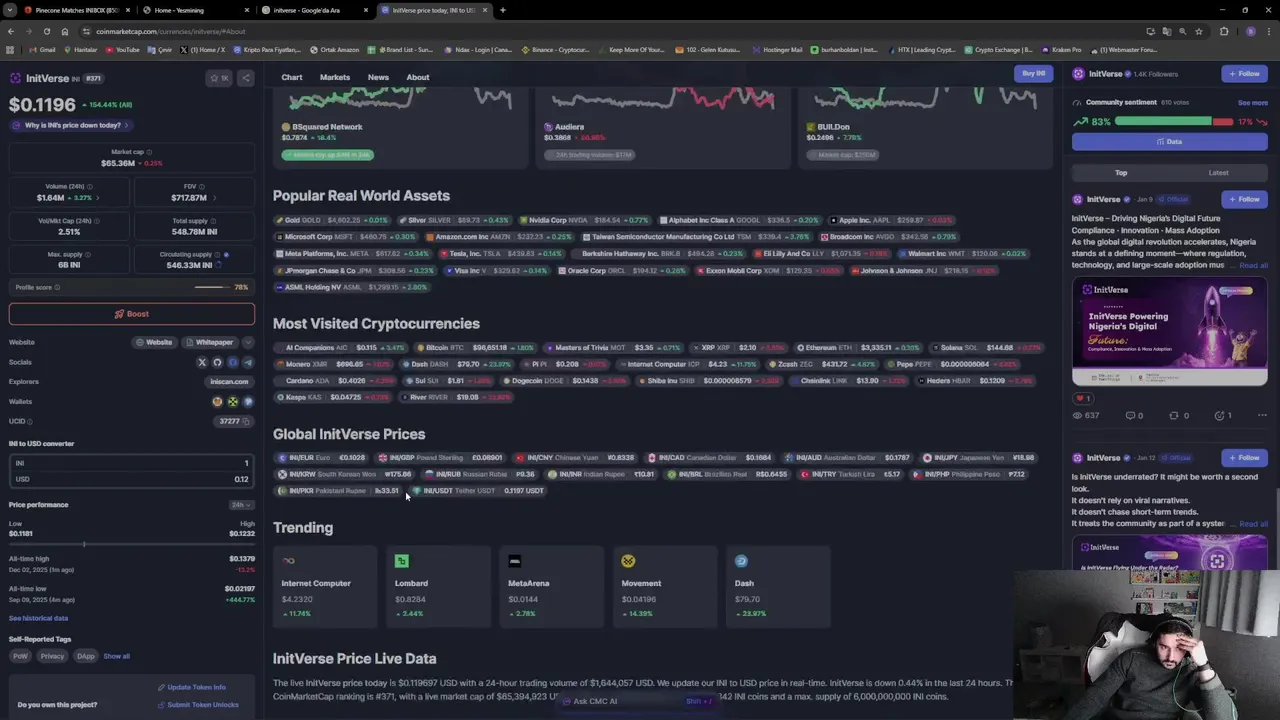Open a new browser tab with plus icon
1280x720 pixels.
pos(502,10)
